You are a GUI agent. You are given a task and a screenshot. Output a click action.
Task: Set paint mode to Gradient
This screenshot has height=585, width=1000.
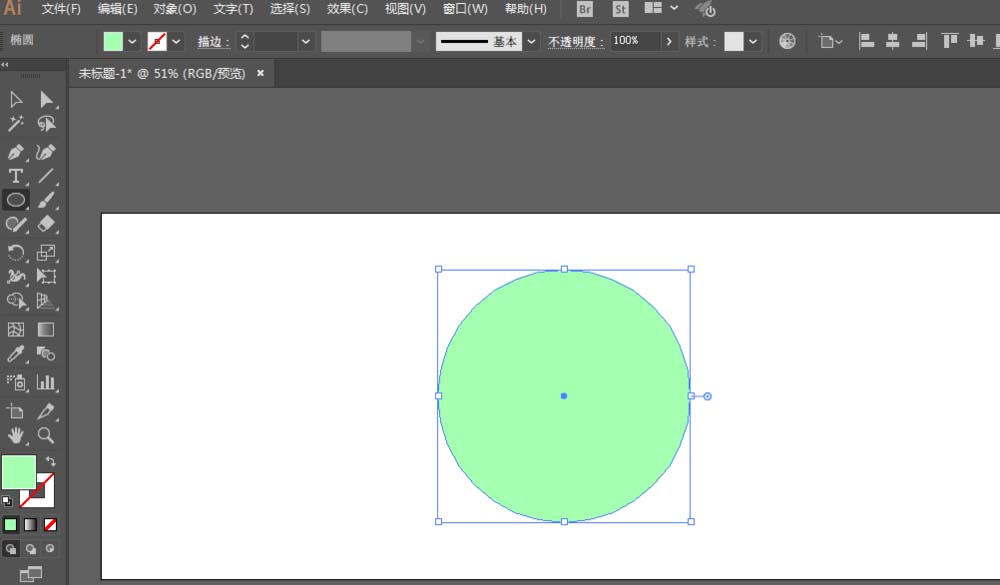pyautogui.click(x=31, y=525)
